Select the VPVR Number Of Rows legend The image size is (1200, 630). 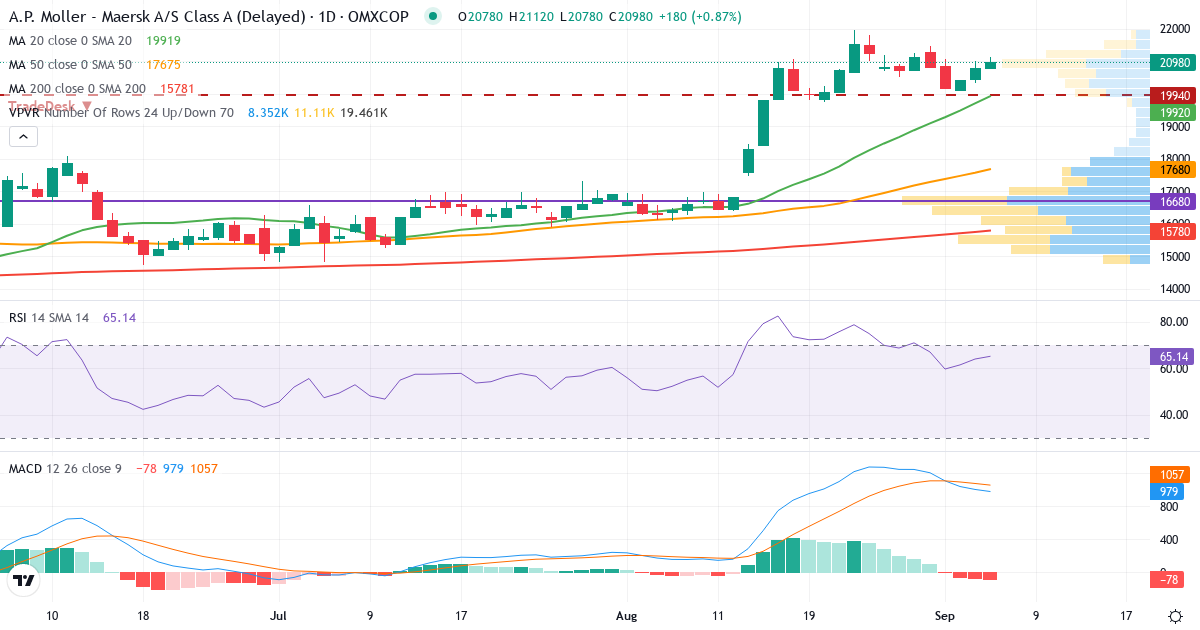pyautogui.click(x=121, y=113)
